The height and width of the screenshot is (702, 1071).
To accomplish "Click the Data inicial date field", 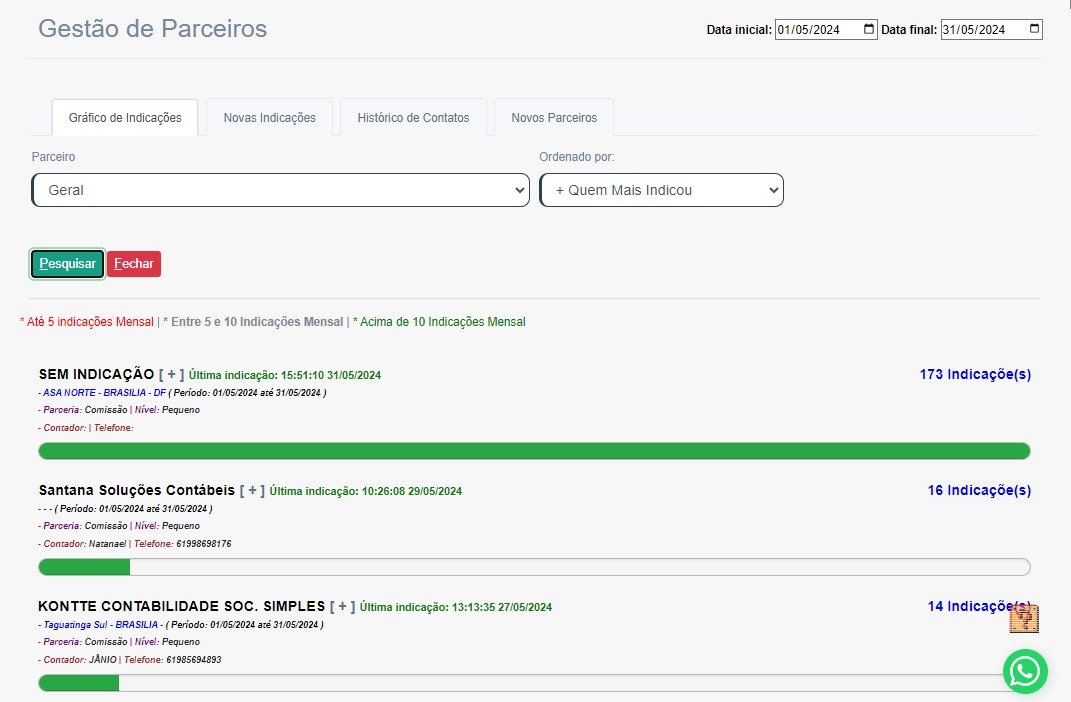I will [815, 30].
